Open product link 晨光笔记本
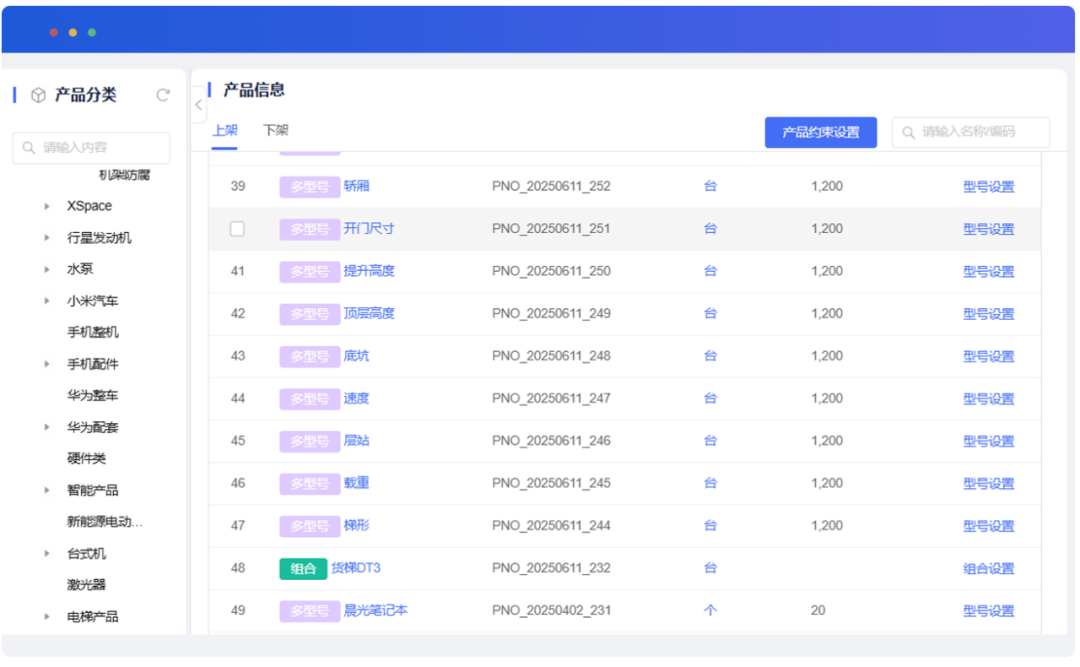 tap(375, 610)
